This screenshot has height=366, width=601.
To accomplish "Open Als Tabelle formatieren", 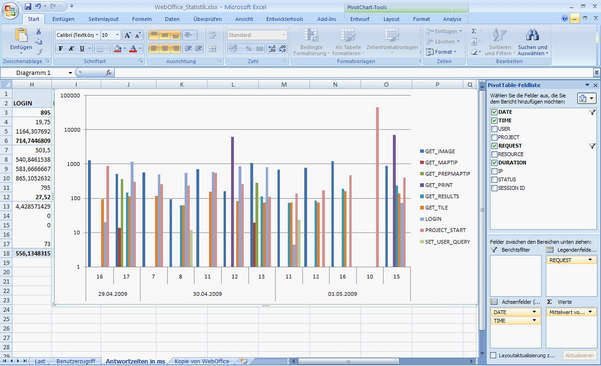I will coord(348,42).
